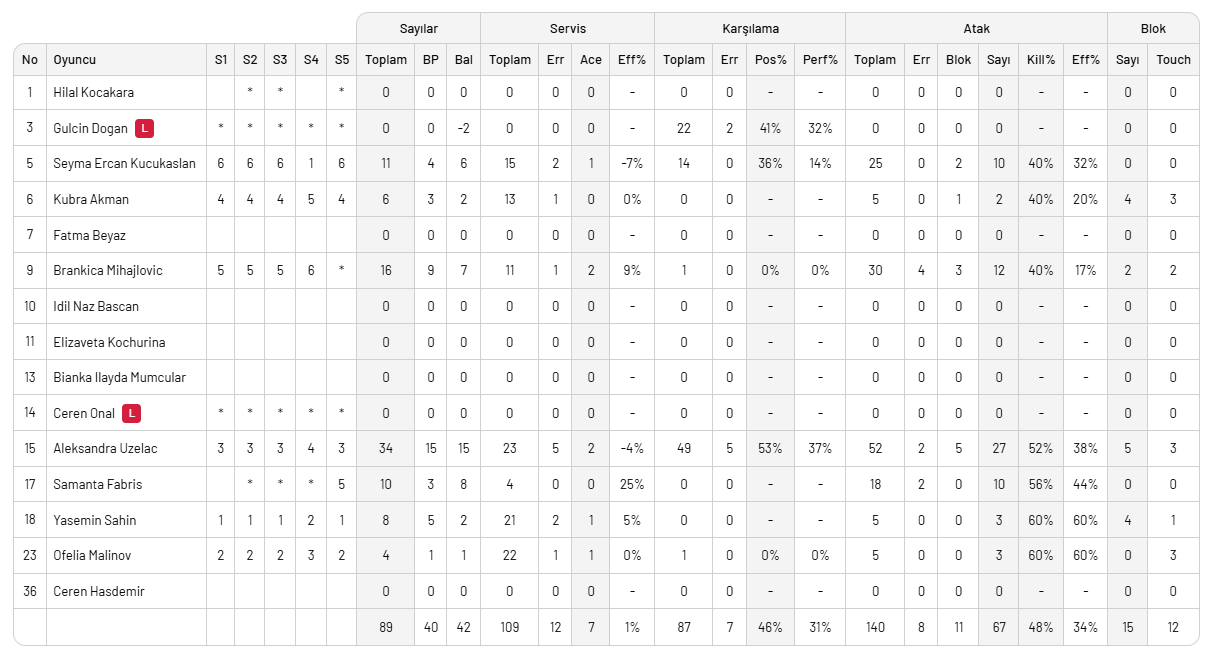Viewport: 1210px width, 652px height.
Task: Select the Sayılar group header
Action: pos(418,29)
